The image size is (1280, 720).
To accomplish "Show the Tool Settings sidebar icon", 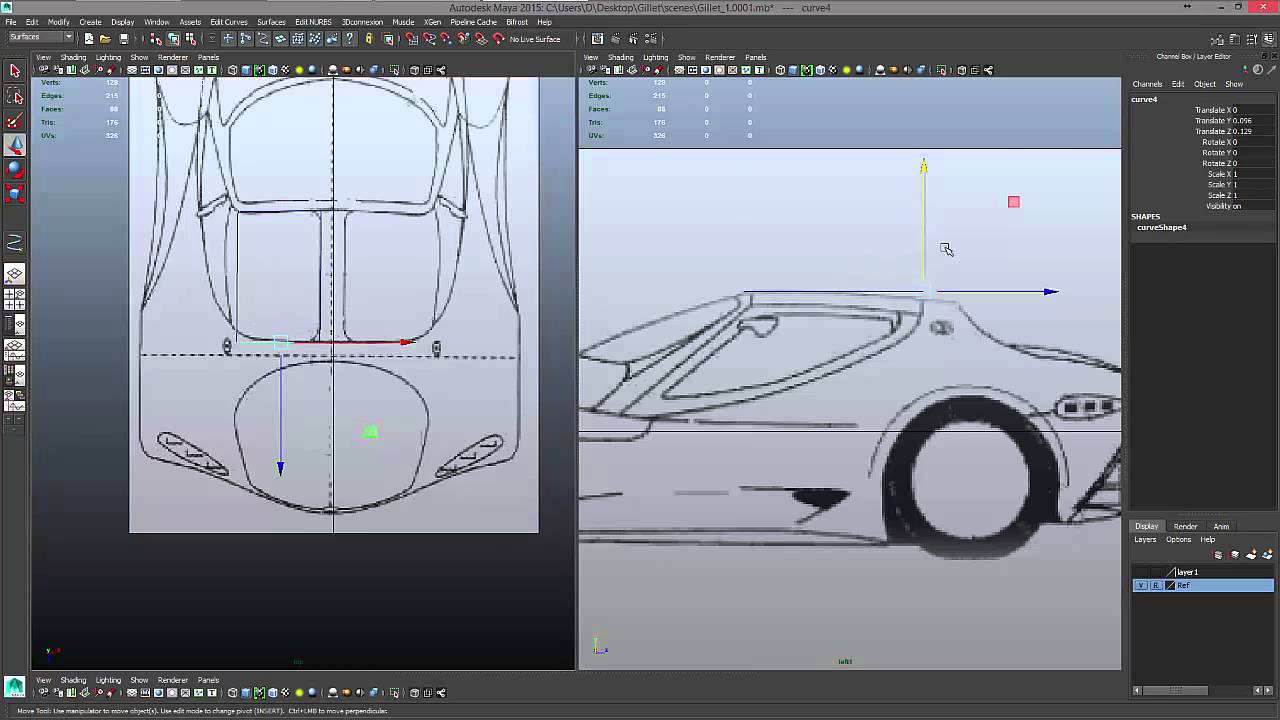I will pyautogui.click(x=1253, y=39).
